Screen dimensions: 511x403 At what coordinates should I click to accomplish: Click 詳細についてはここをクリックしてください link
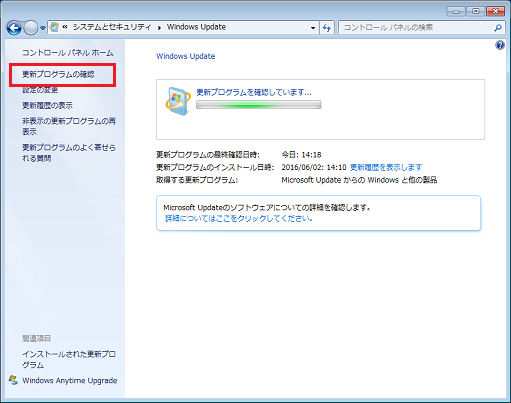pos(239,219)
